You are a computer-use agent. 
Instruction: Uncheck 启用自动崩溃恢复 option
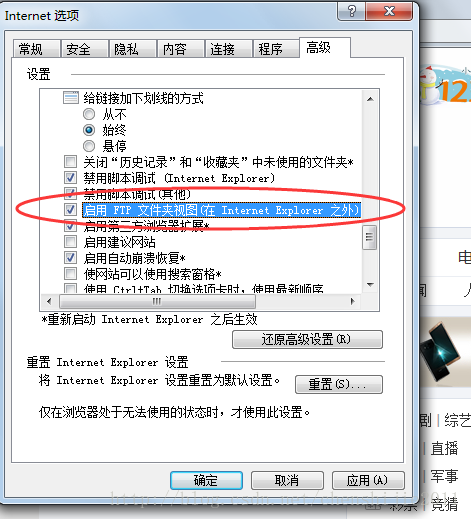pyautogui.click(x=70, y=257)
